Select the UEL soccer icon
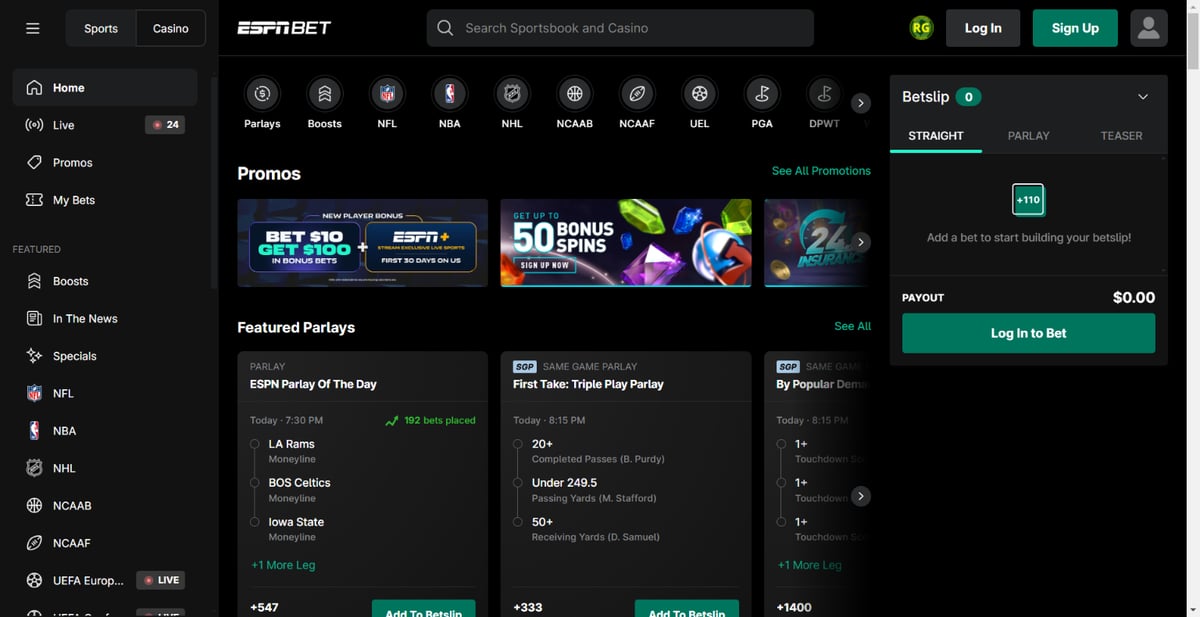 pyautogui.click(x=699, y=94)
